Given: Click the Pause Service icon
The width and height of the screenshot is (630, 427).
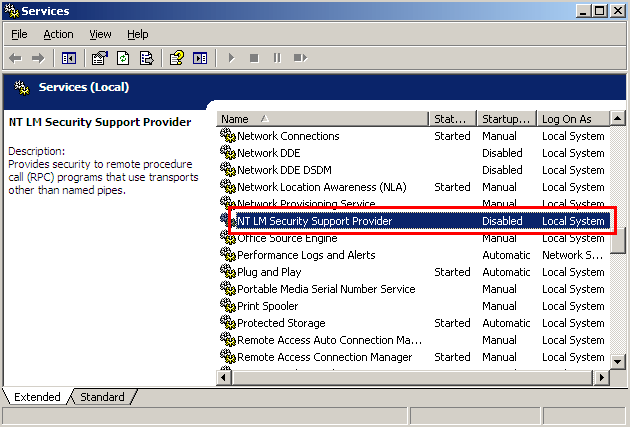Looking at the screenshot, I should [x=277, y=58].
